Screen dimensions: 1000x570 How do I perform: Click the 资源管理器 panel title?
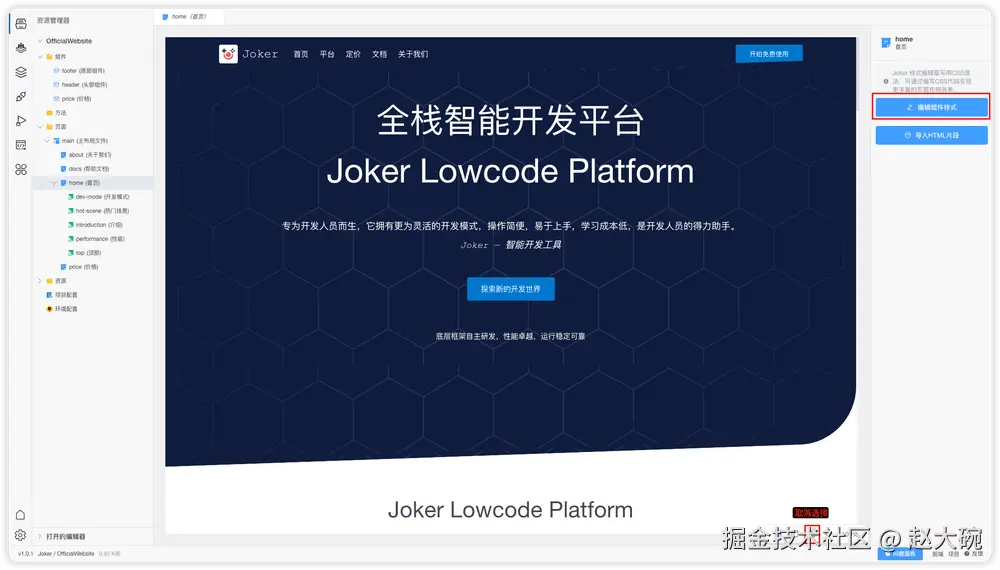tap(53, 20)
